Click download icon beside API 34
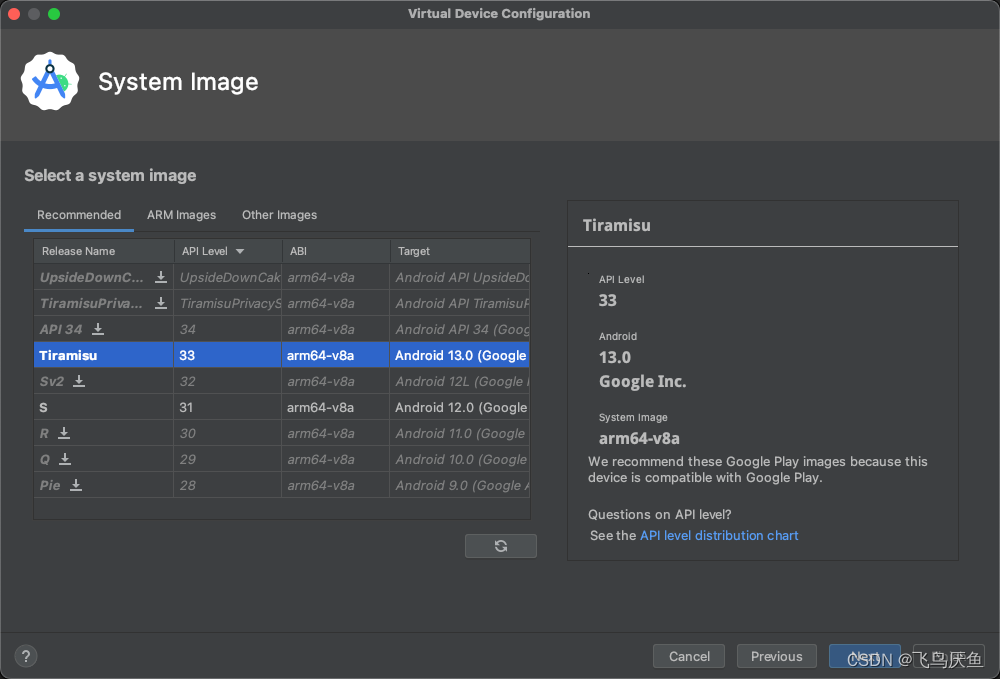Viewport: 1000px width, 679px height. coord(98,329)
